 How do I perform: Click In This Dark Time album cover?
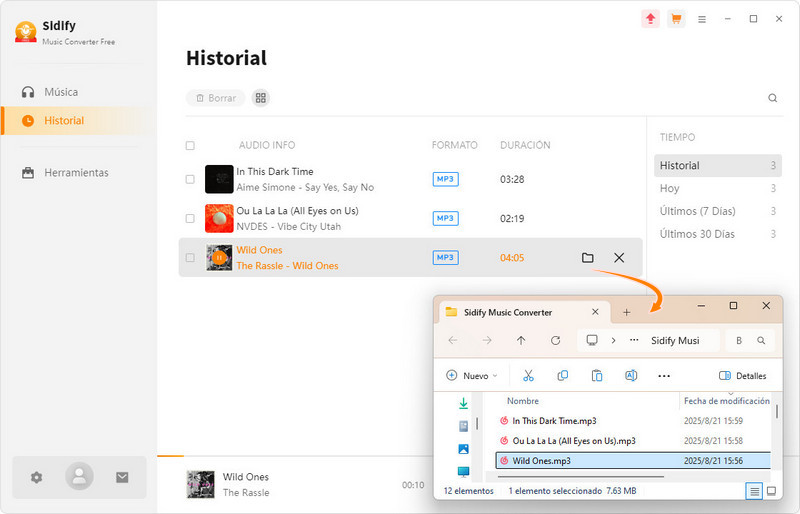pyautogui.click(x=219, y=179)
